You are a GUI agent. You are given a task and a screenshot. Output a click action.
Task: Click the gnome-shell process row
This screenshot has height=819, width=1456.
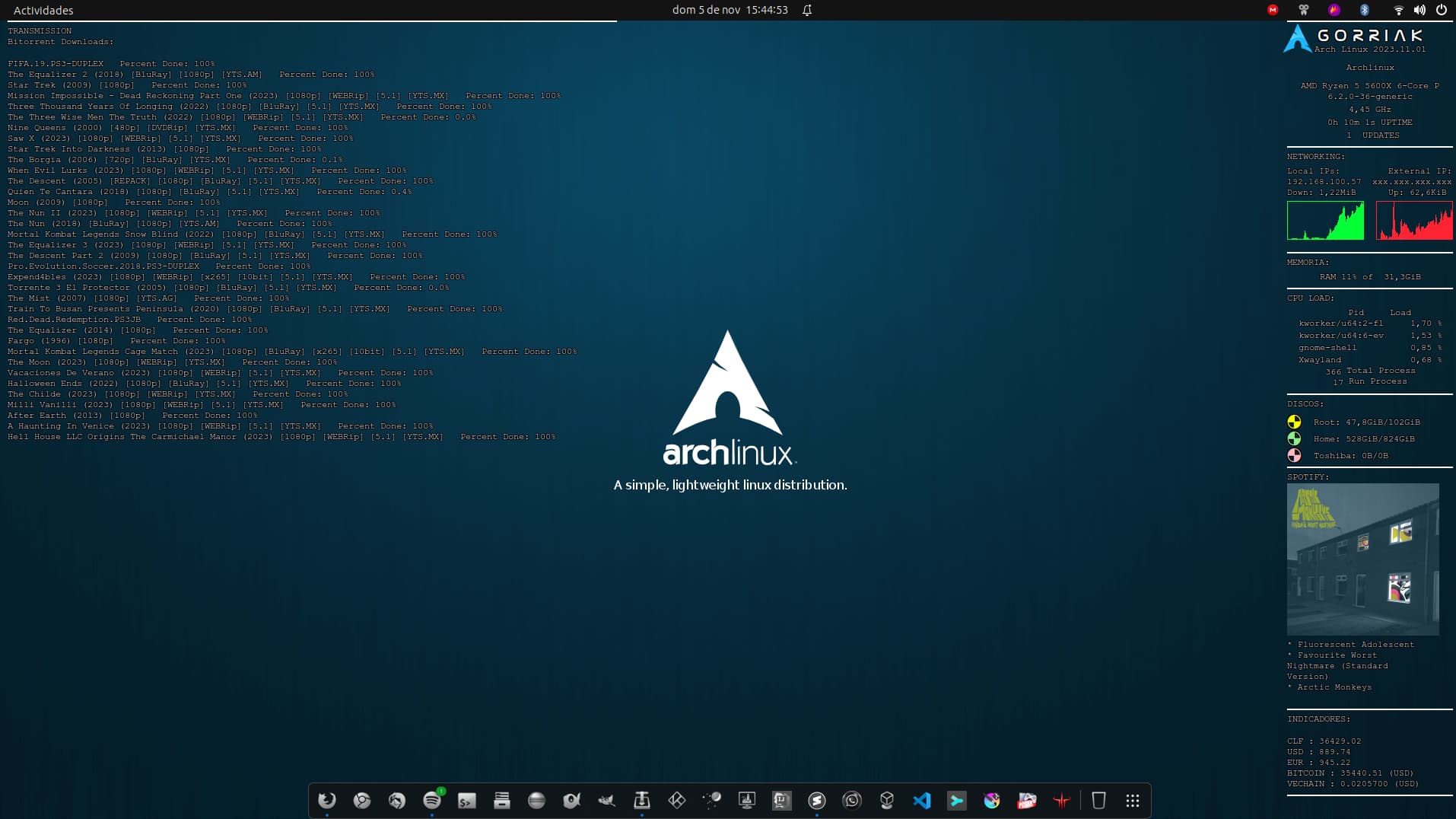pyautogui.click(x=1370, y=348)
